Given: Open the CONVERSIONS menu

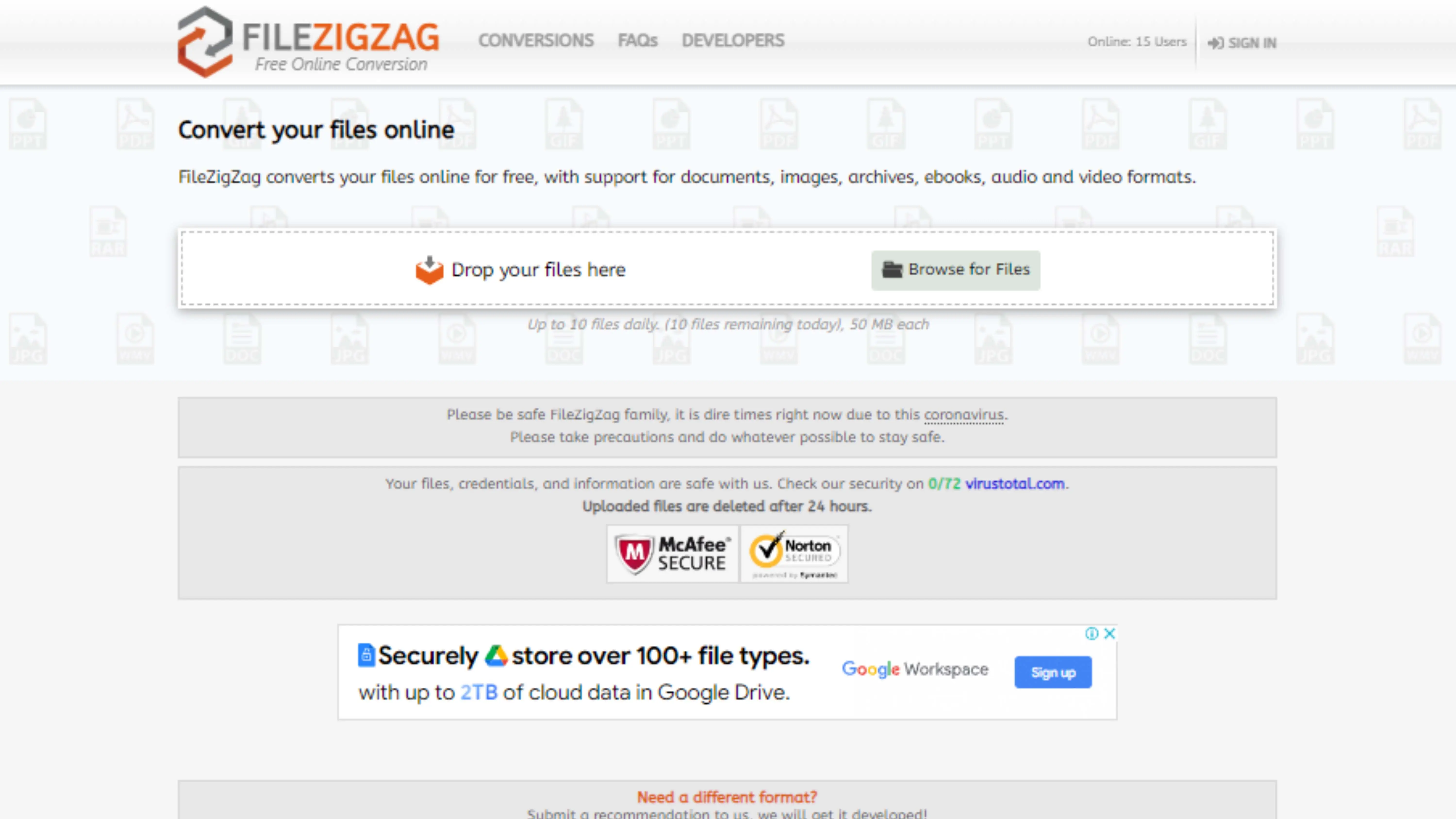Looking at the screenshot, I should tap(536, 40).
